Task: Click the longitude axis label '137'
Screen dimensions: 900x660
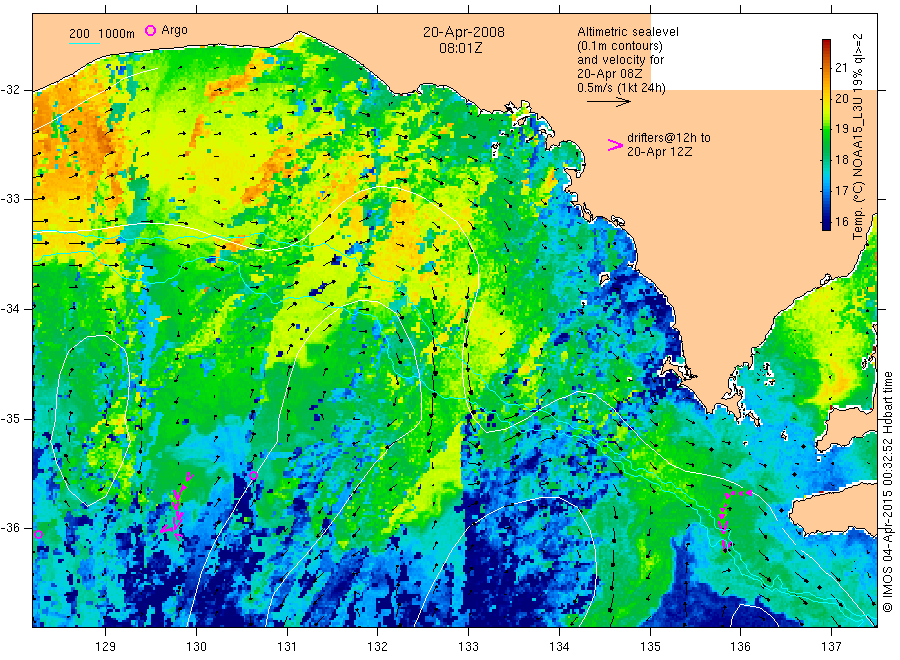Action: click(x=831, y=646)
